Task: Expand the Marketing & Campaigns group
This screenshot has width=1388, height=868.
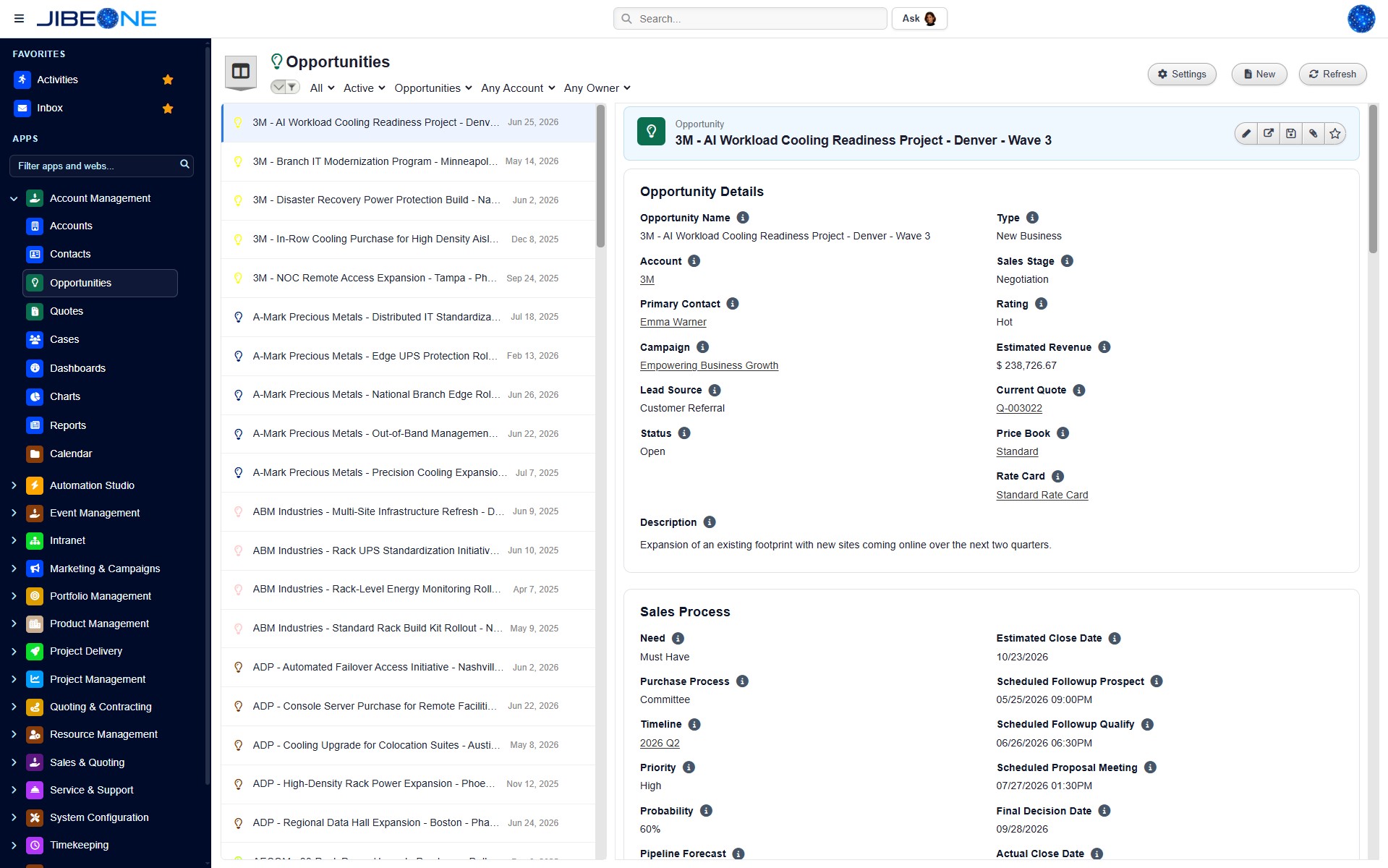Action: (14, 569)
